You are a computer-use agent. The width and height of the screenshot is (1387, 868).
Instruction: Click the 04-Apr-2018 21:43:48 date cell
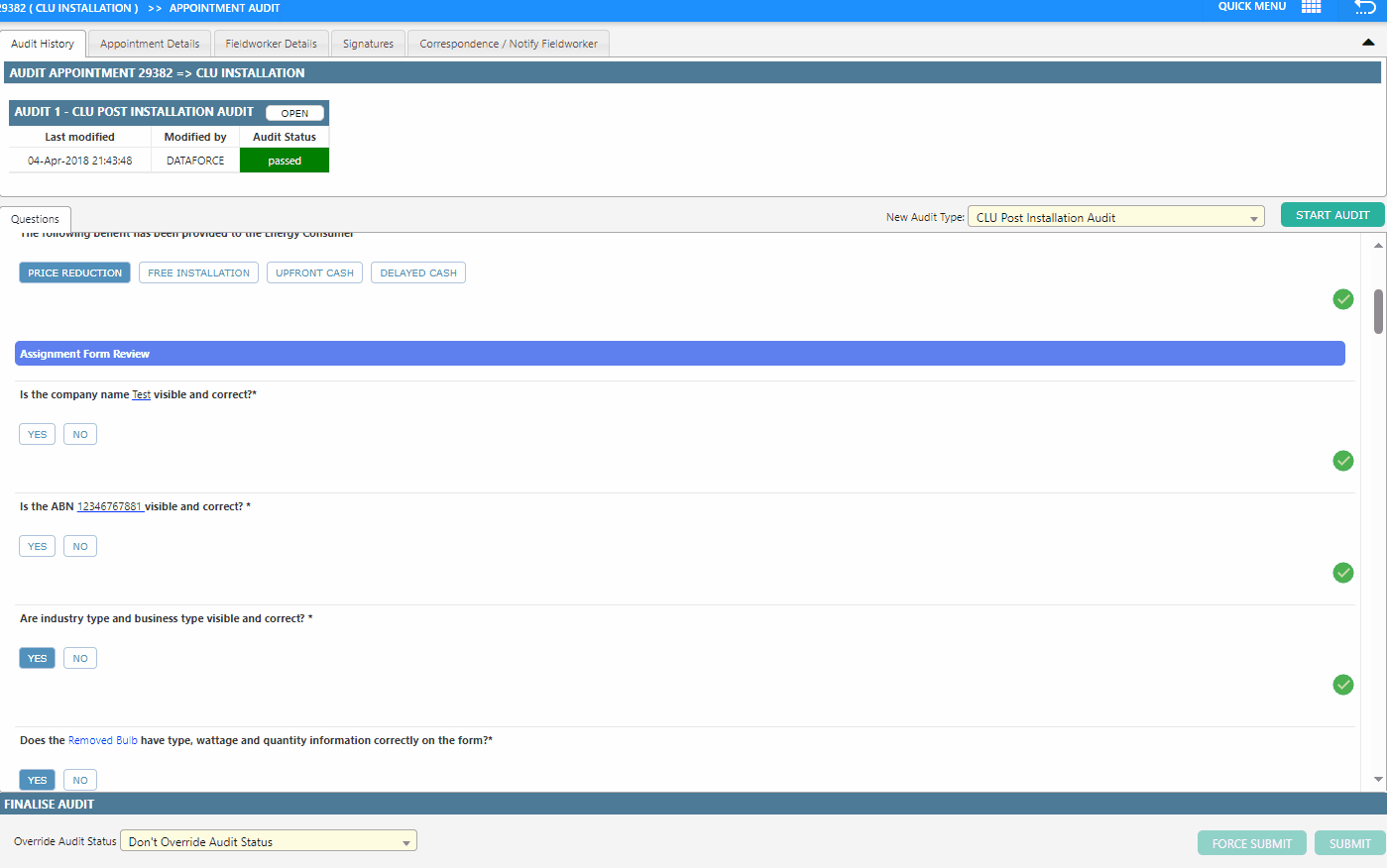[x=80, y=161]
